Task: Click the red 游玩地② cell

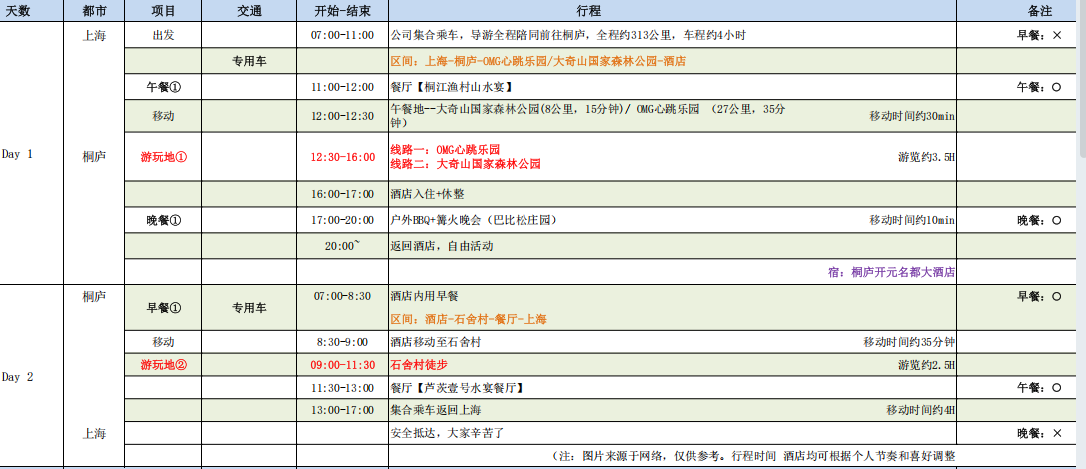Action: 163,365
